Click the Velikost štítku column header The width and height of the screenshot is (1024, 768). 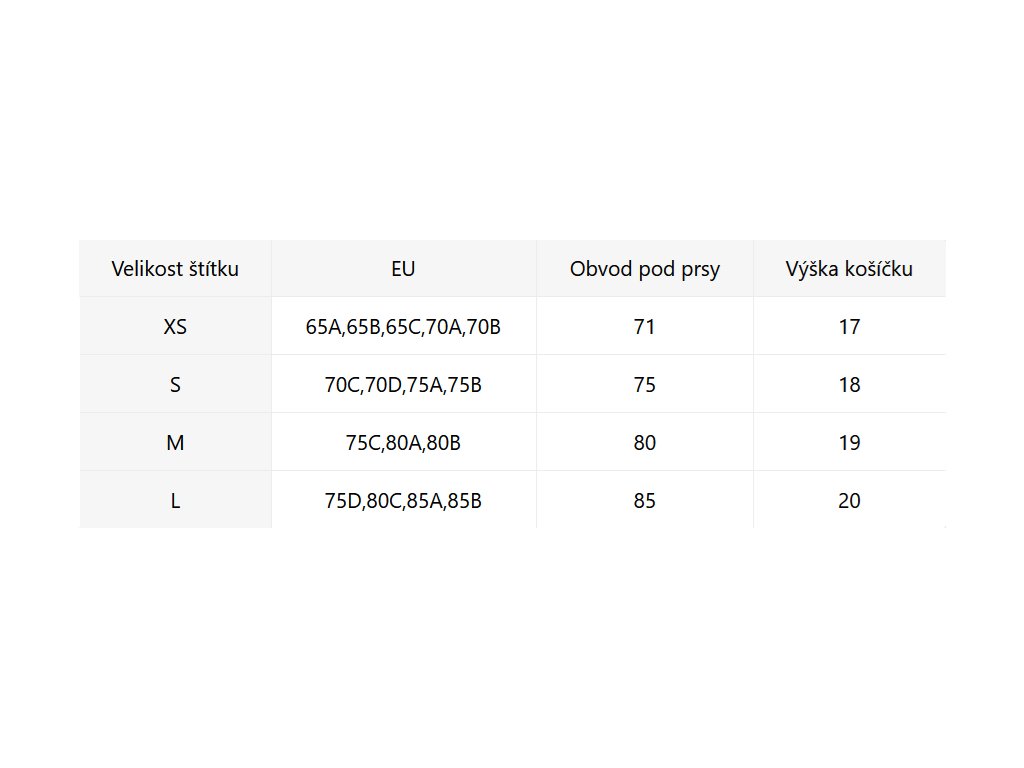click(175, 269)
